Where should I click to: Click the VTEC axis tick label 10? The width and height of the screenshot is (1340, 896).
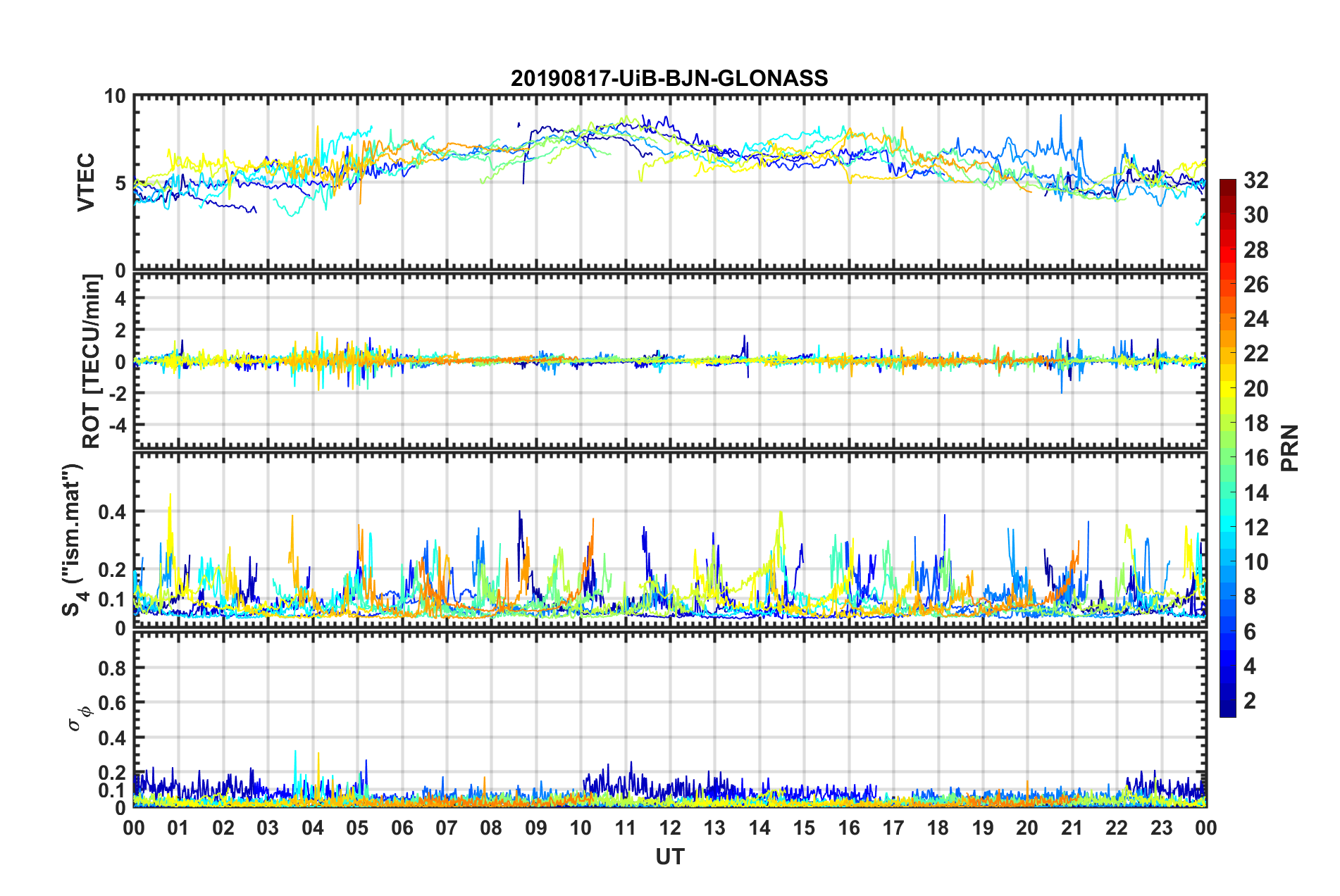(x=116, y=96)
